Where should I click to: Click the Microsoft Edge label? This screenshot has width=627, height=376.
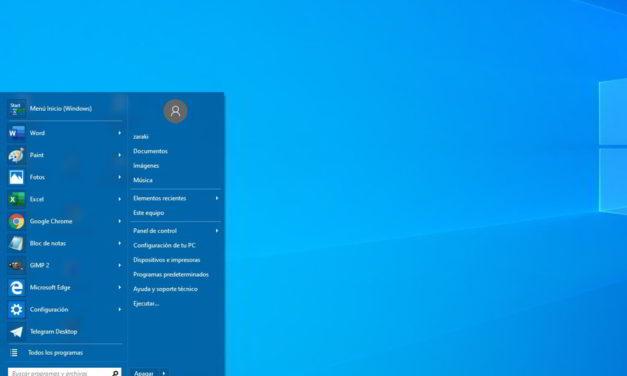[50, 288]
